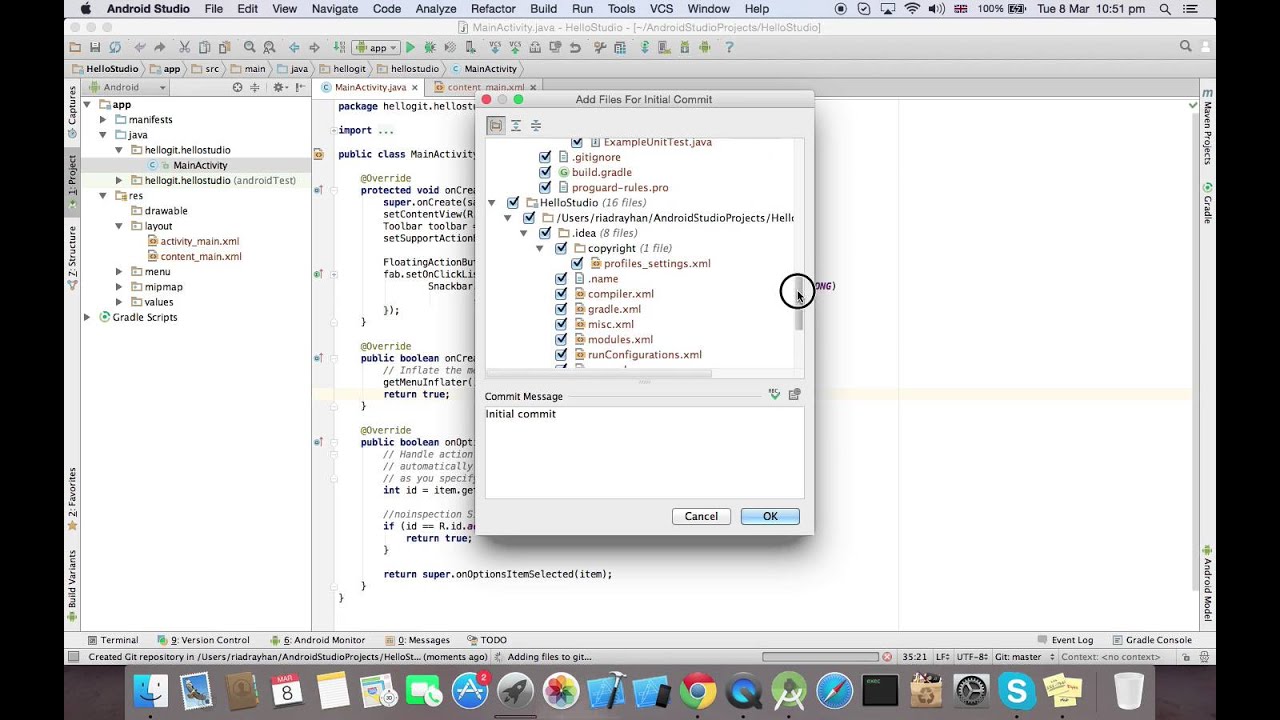Screen dimensions: 1280x720
Task: Uncheck the HelloStudio (16 files) checkbox
Action: coord(513,202)
